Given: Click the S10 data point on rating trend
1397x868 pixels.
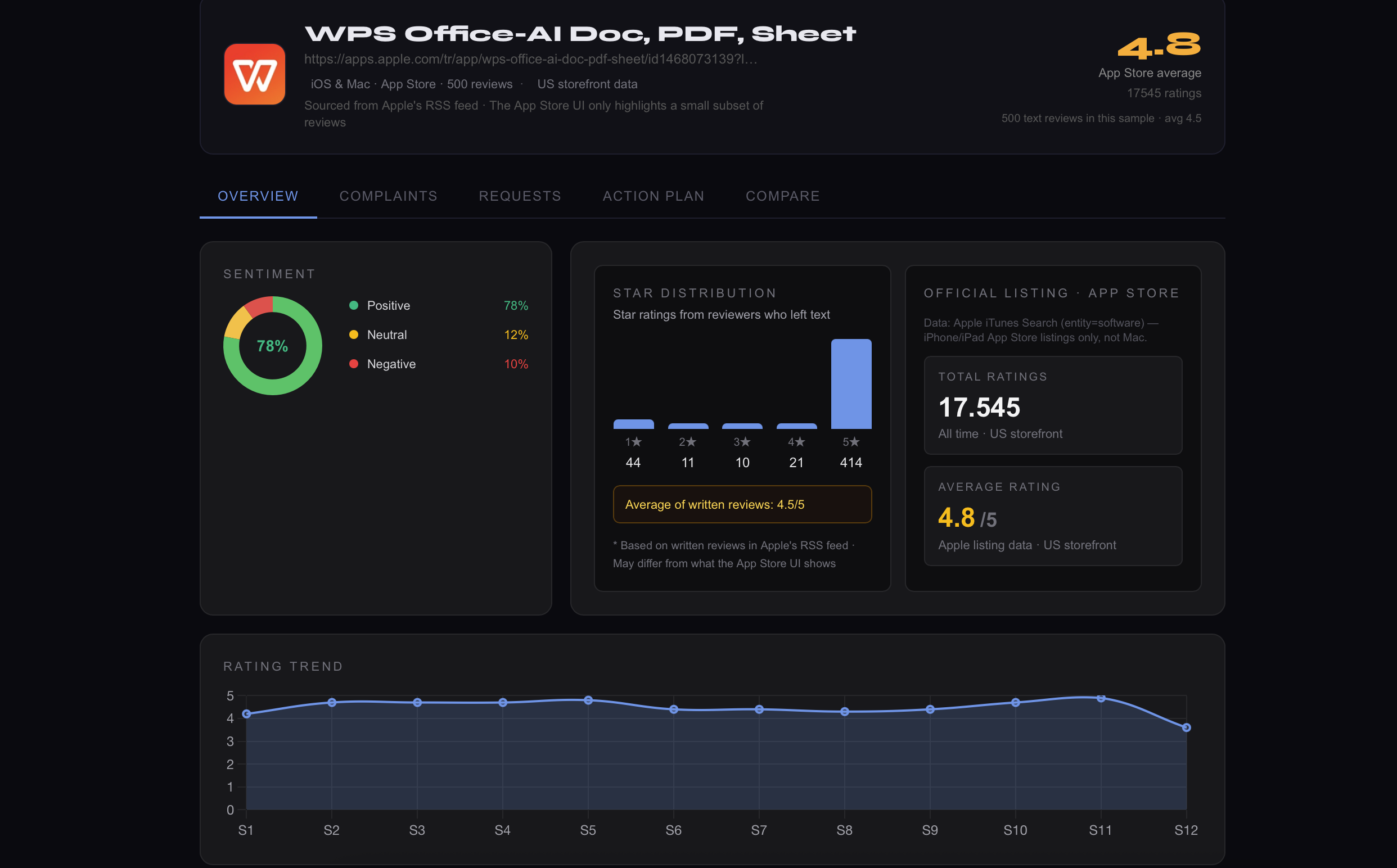Looking at the screenshot, I should [1015, 702].
